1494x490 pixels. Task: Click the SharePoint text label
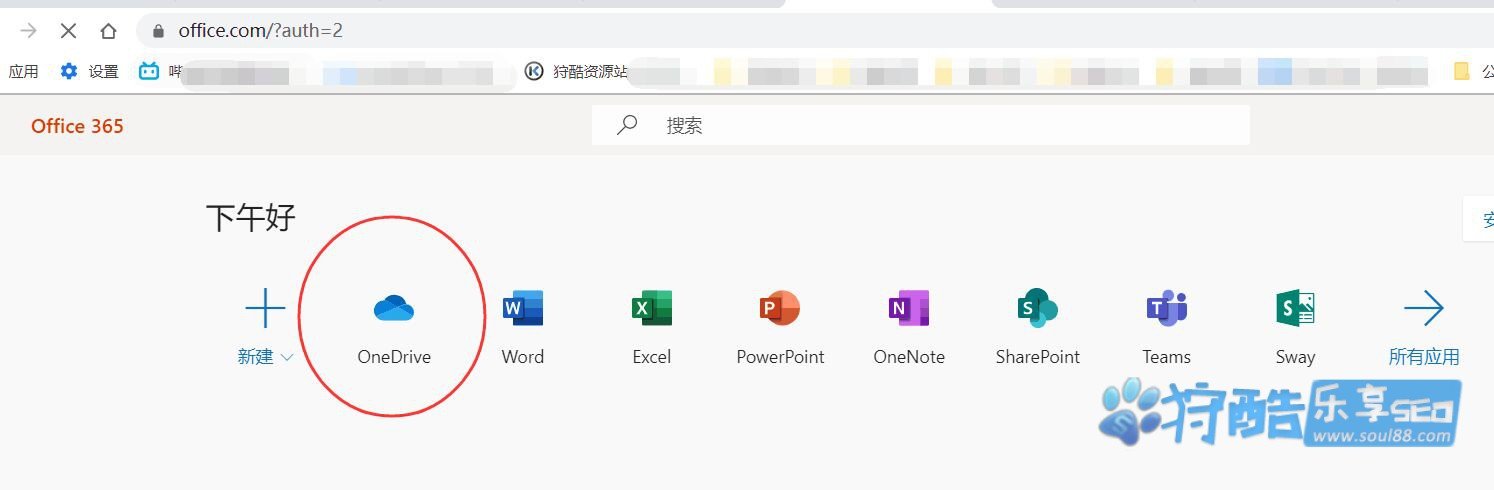pos(1038,357)
